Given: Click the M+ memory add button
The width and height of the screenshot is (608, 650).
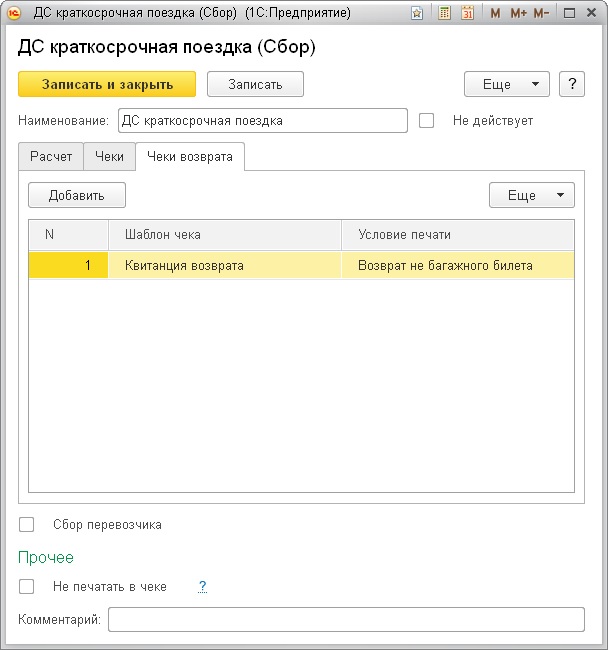Looking at the screenshot, I should pyautogui.click(x=518, y=13).
